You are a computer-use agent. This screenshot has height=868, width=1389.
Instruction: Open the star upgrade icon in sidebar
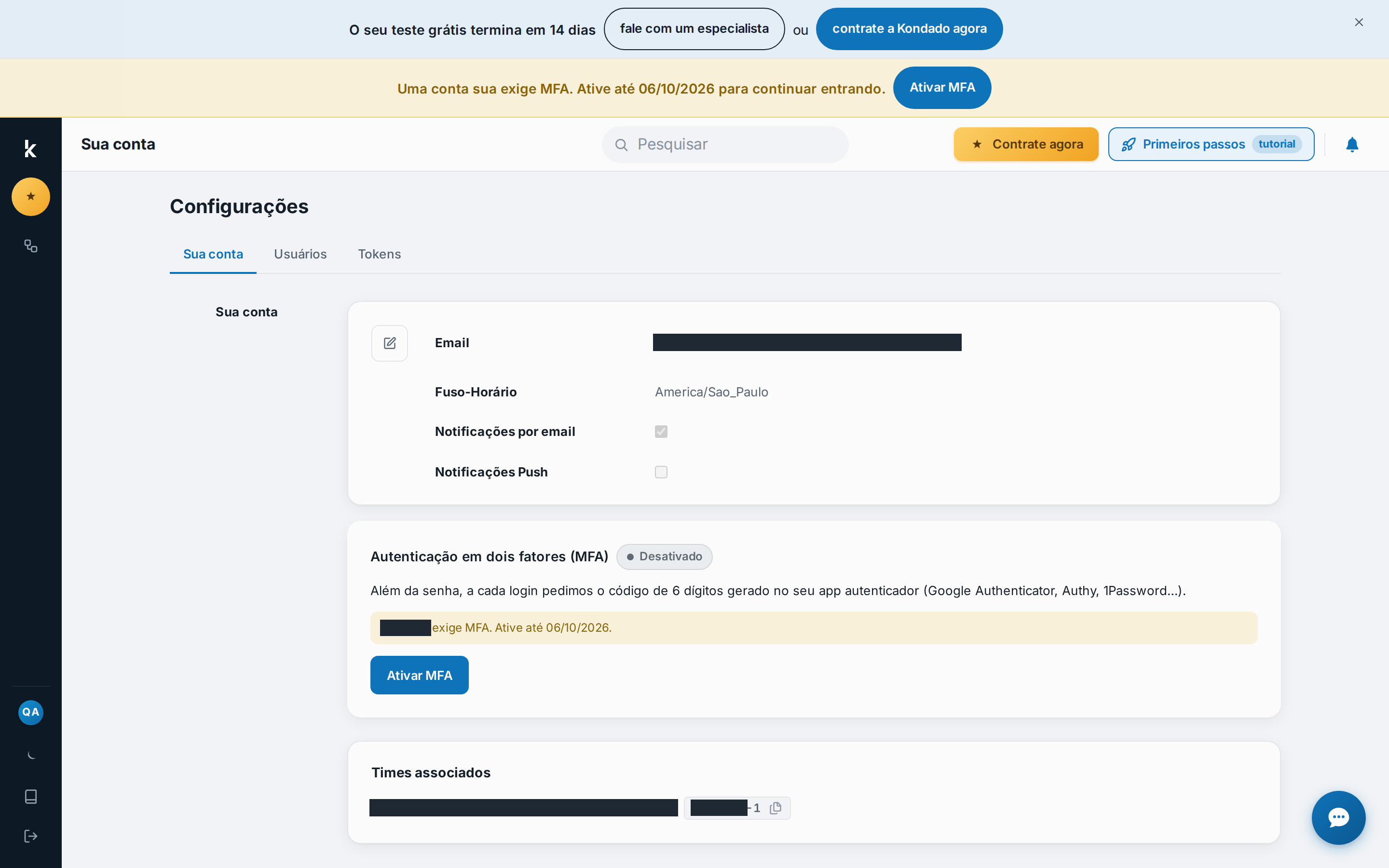tap(30, 196)
